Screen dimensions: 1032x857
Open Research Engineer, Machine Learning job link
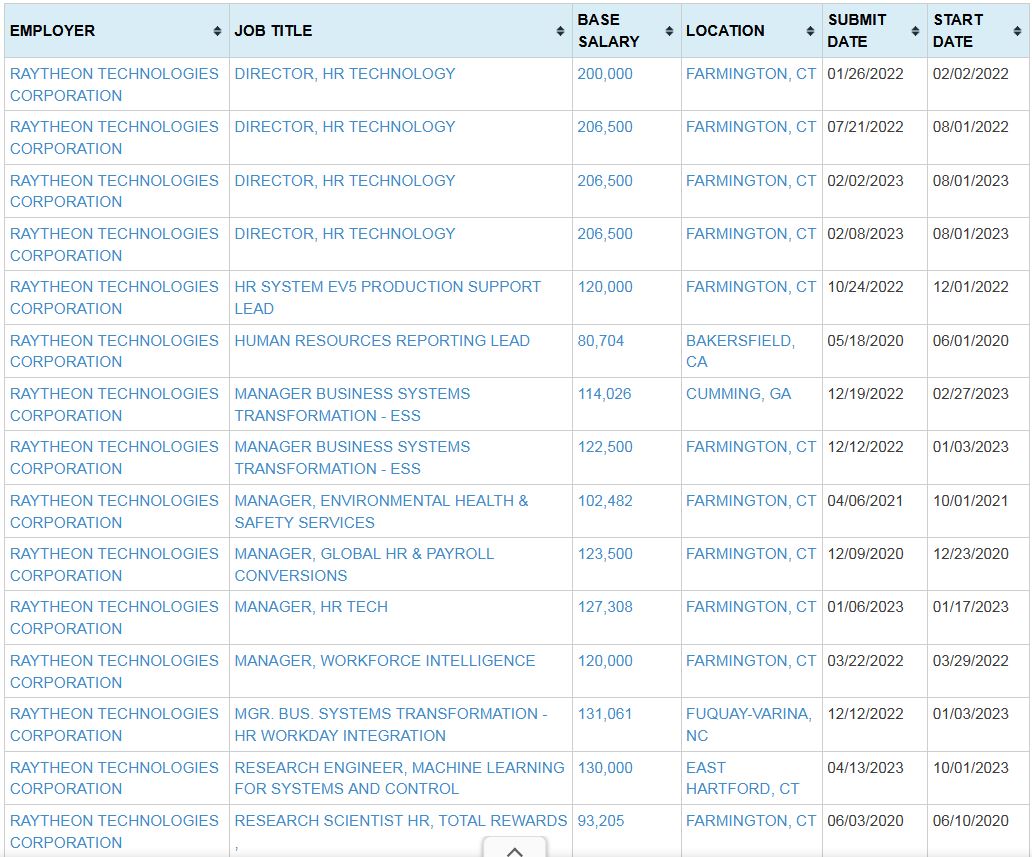pos(399,778)
